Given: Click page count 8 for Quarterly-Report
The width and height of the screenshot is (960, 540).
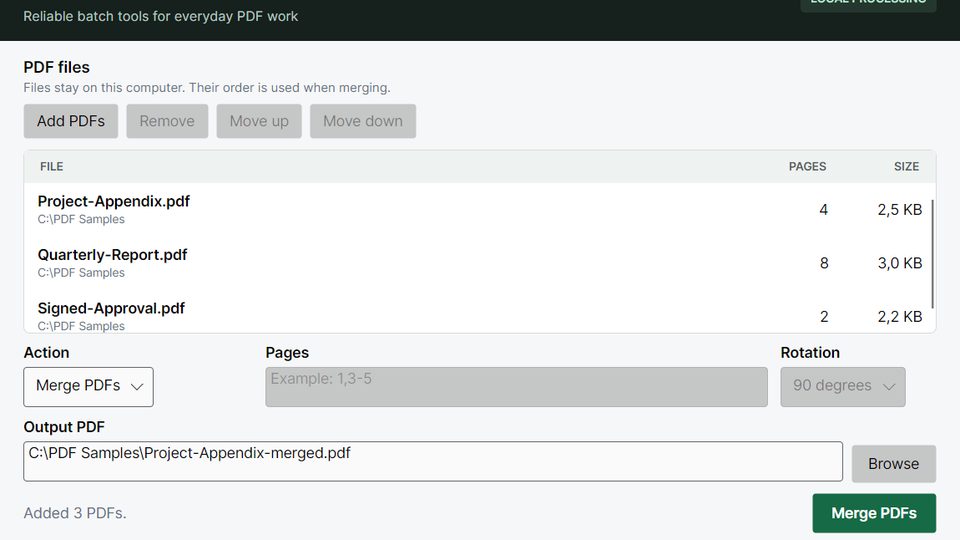Looking at the screenshot, I should (824, 263).
